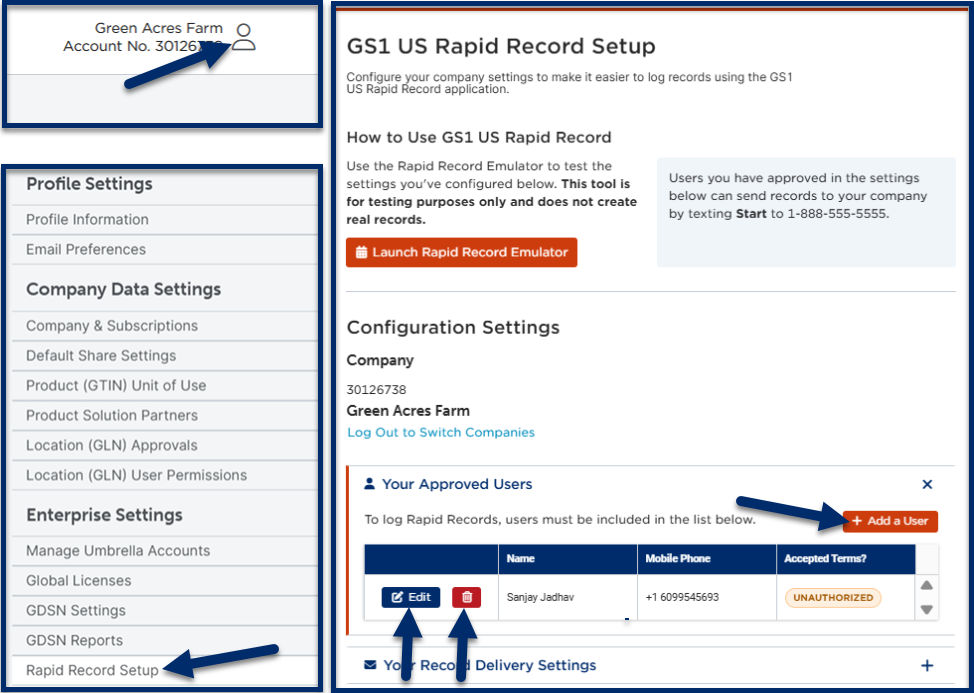This screenshot has height=693, width=974.
Task: Open Email Preferences
Action: 165,250
